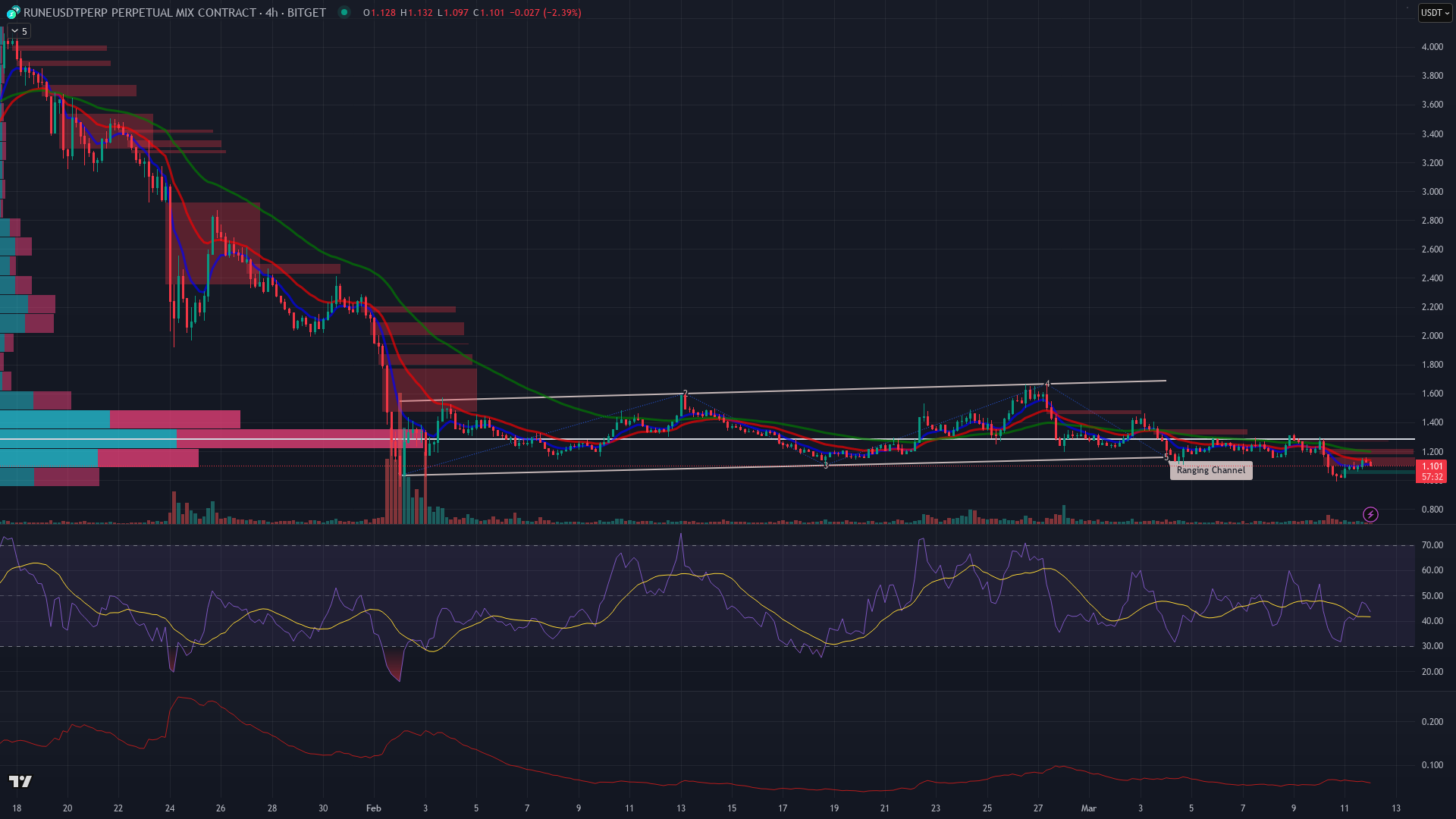Click the RUNE symbol logo icon

(x=14, y=12)
